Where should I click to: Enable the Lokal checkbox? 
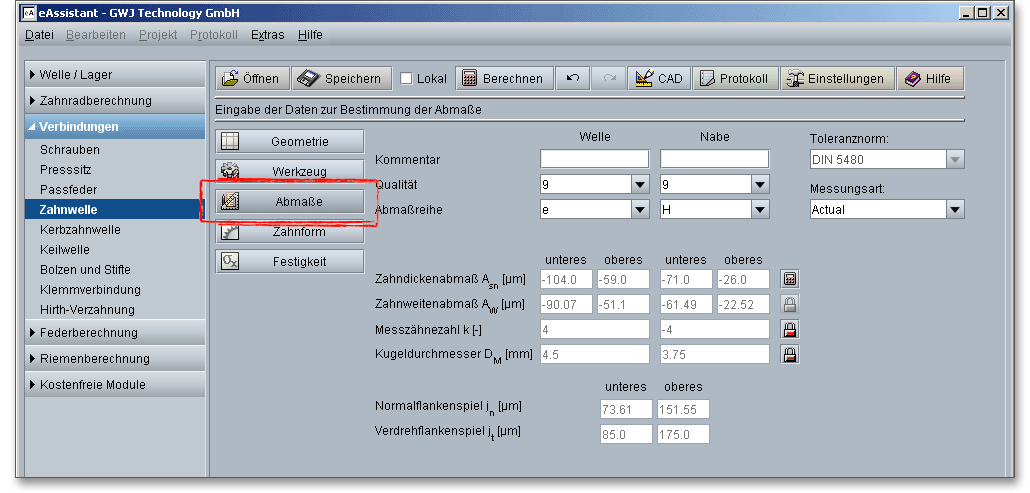coord(407,79)
